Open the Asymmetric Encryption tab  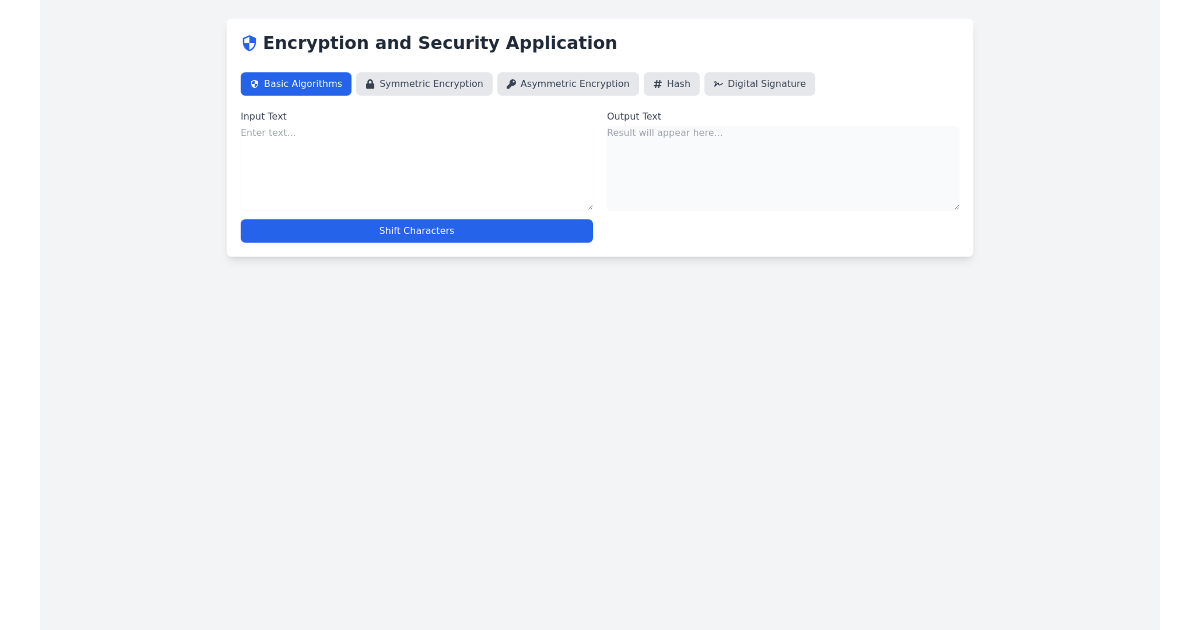tap(568, 84)
